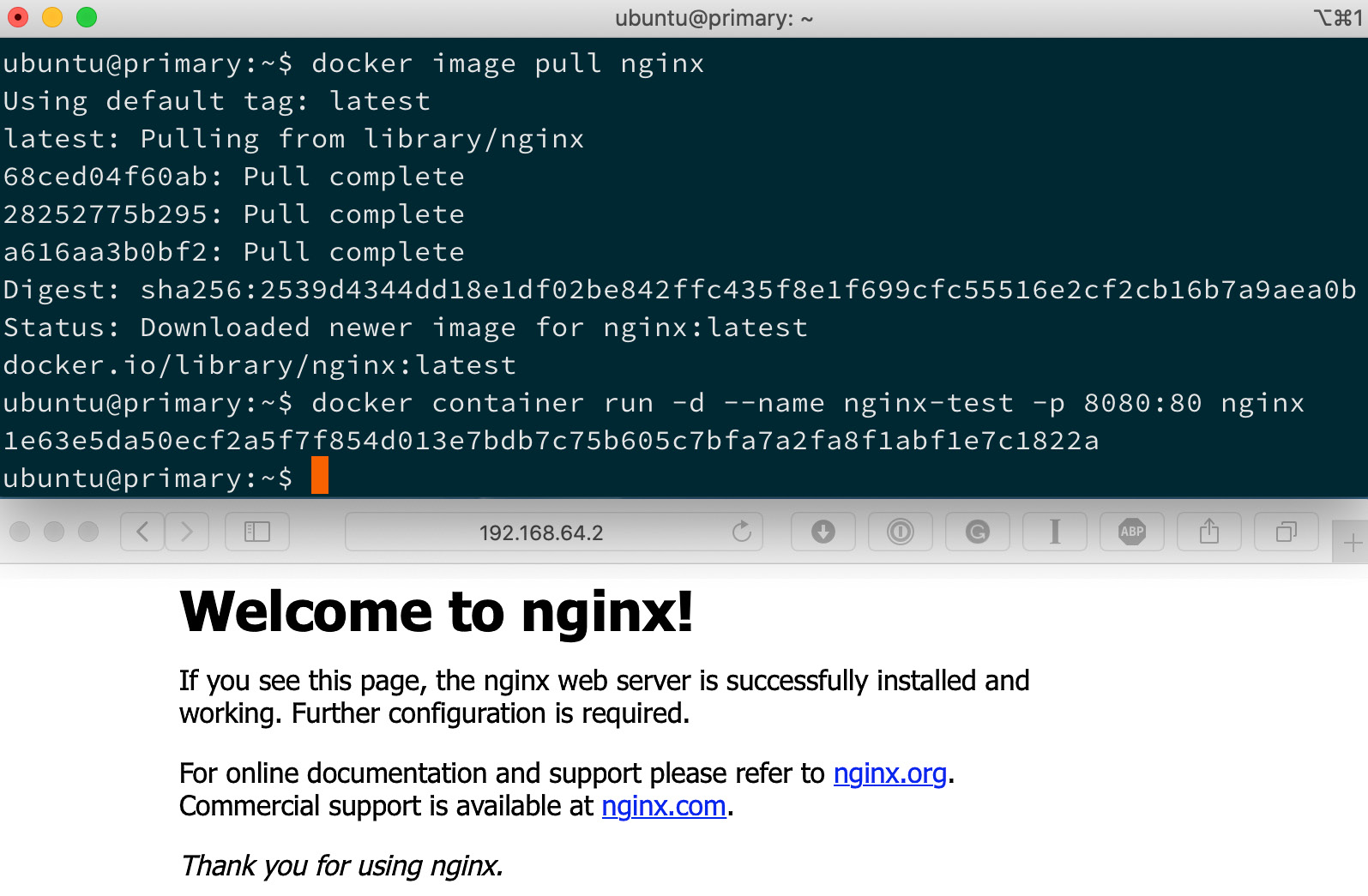This screenshot has height=896, width=1368.
Task: Go forward using the Safari forward arrow
Action: (x=186, y=532)
